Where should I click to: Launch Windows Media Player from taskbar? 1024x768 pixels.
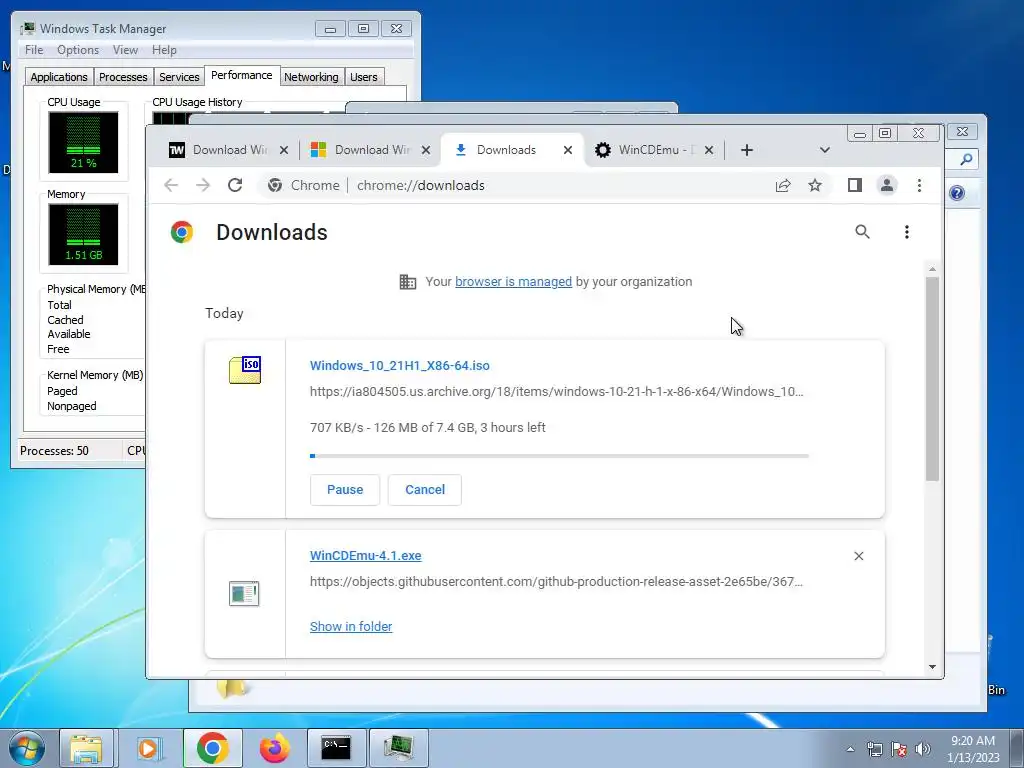click(x=148, y=748)
